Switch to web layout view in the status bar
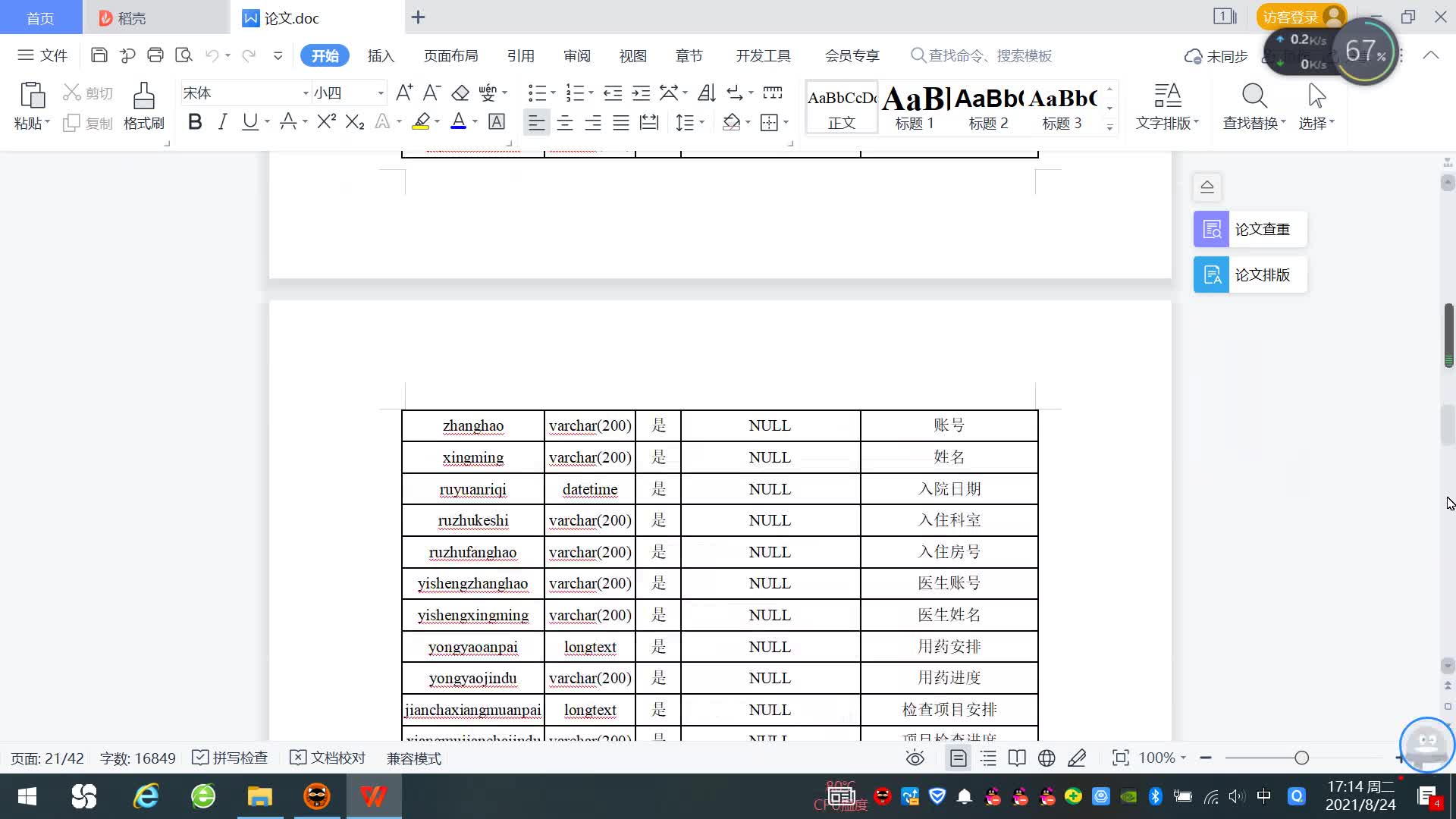This screenshot has height=819, width=1456. coord(1046,758)
